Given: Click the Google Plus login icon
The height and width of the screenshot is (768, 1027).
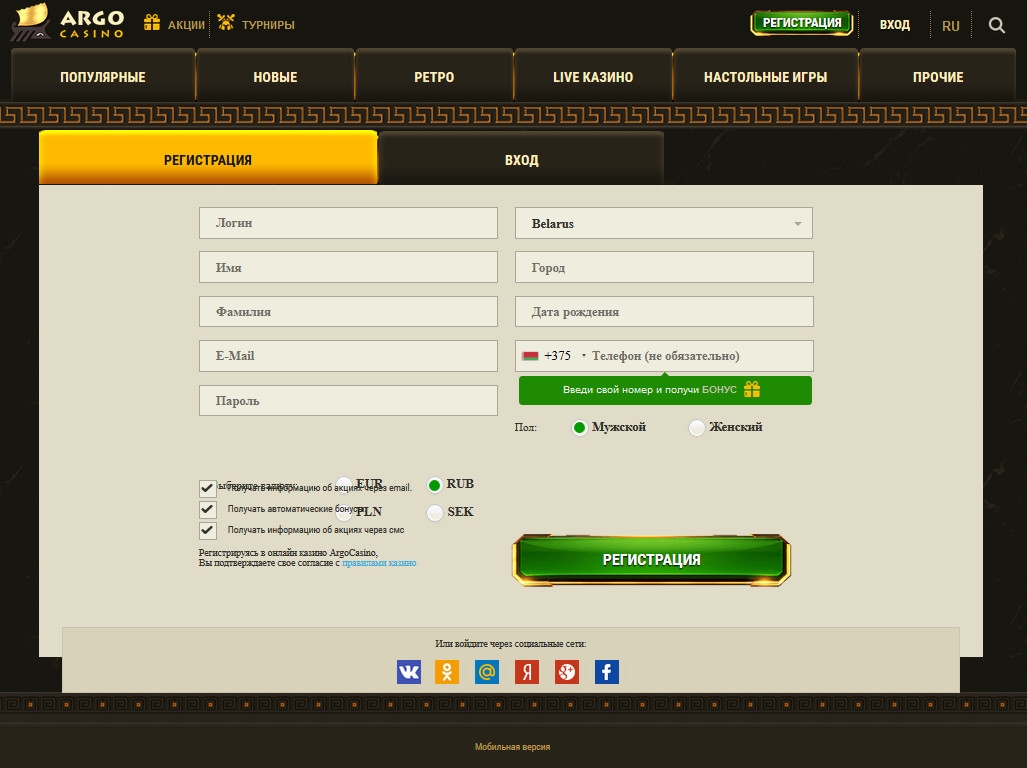Looking at the screenshot, I should coord(567,672).
